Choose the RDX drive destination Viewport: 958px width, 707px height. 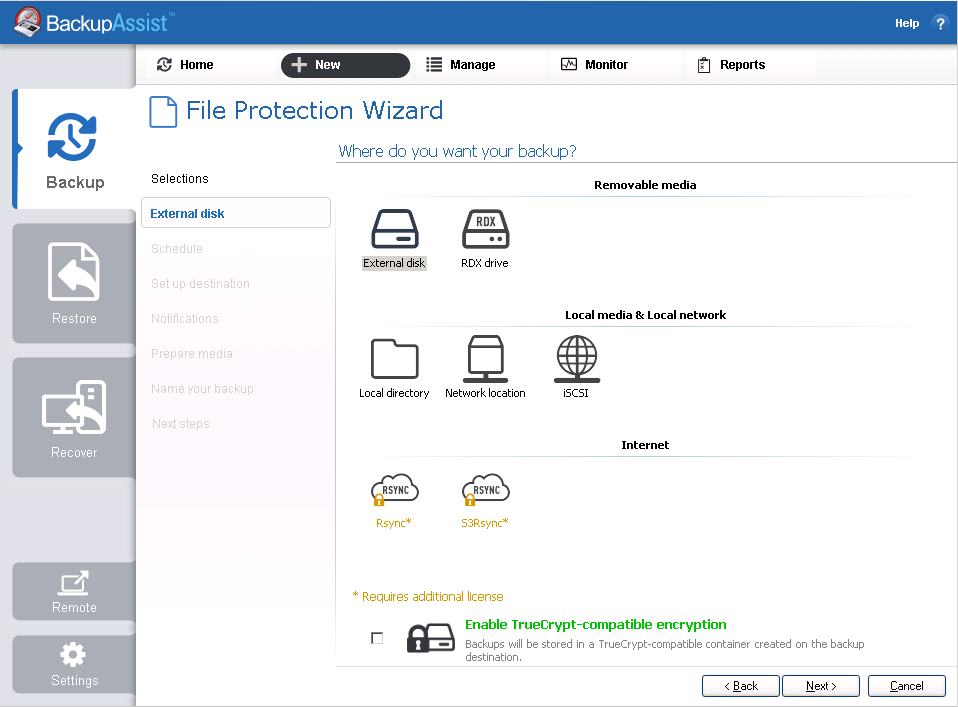485,229
